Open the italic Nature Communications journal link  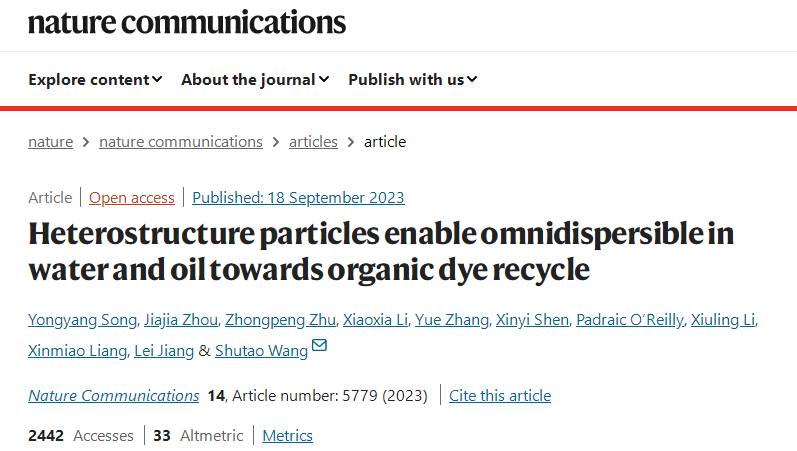coord(114,396)
